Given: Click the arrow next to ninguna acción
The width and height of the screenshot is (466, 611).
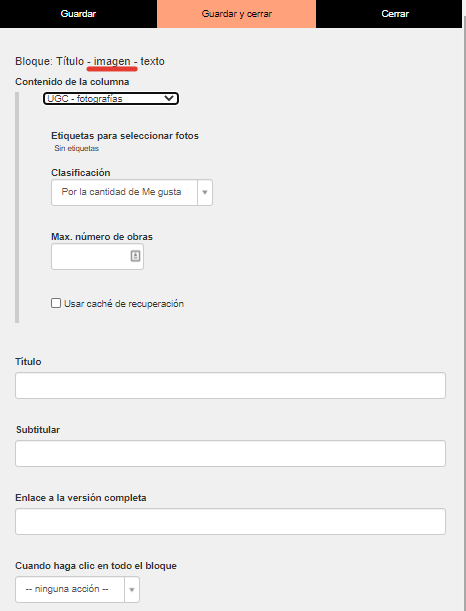Looking at the screenshot, I should pyautogui.click(x=132, y=589).
